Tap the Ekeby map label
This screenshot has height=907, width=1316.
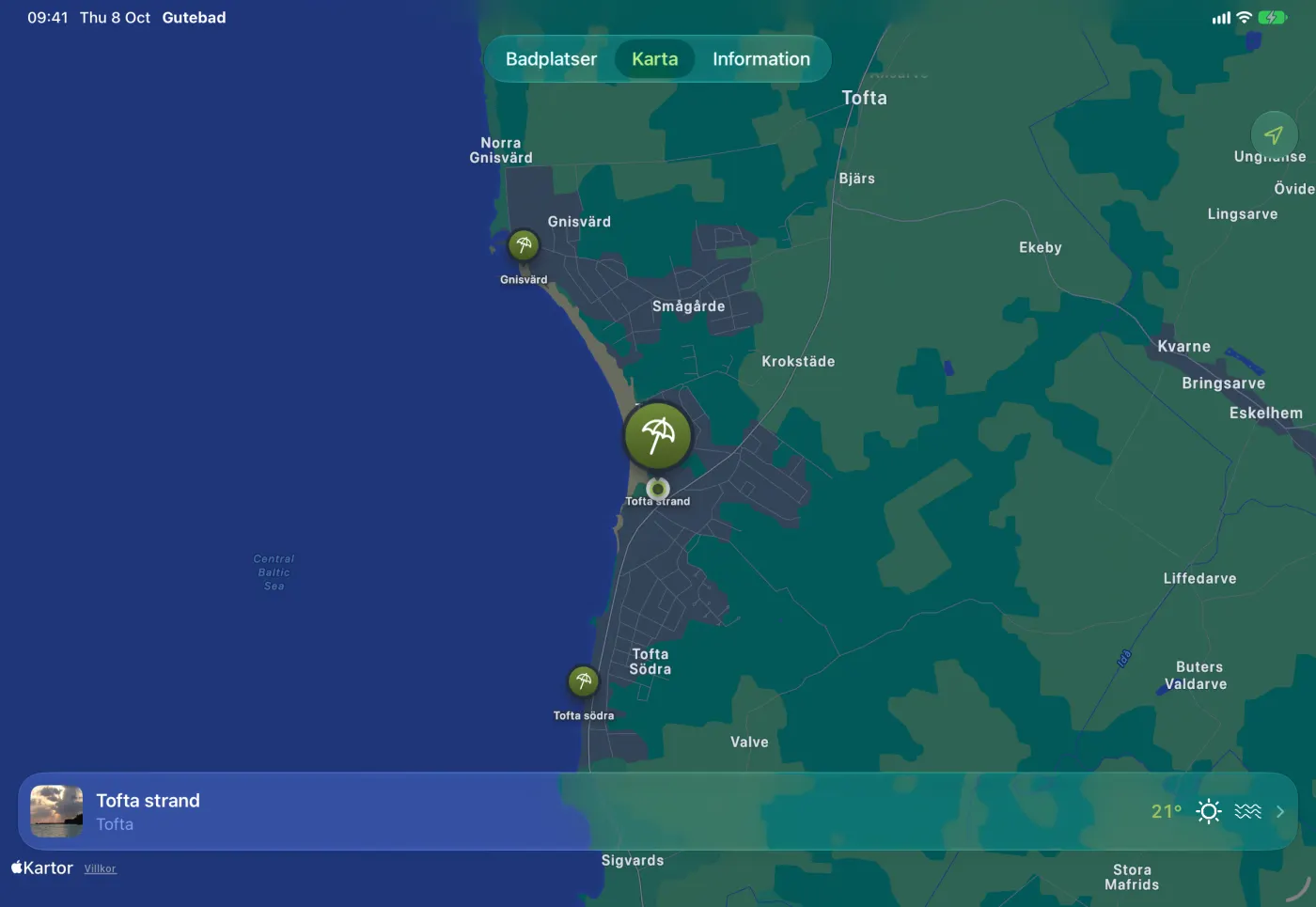(x=1041, y=247)
